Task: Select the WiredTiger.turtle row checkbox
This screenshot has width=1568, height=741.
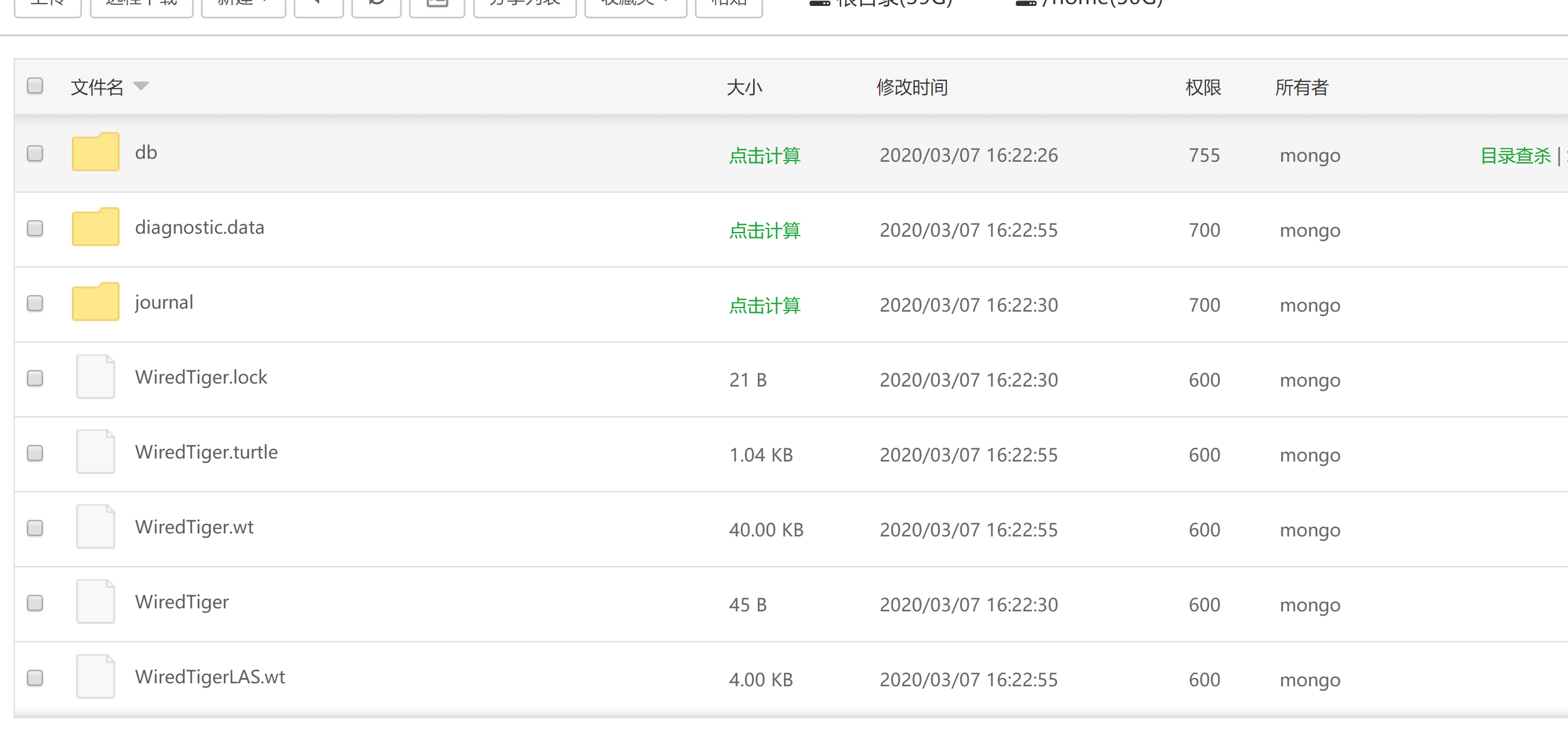Action: click(x=35, y=453)
